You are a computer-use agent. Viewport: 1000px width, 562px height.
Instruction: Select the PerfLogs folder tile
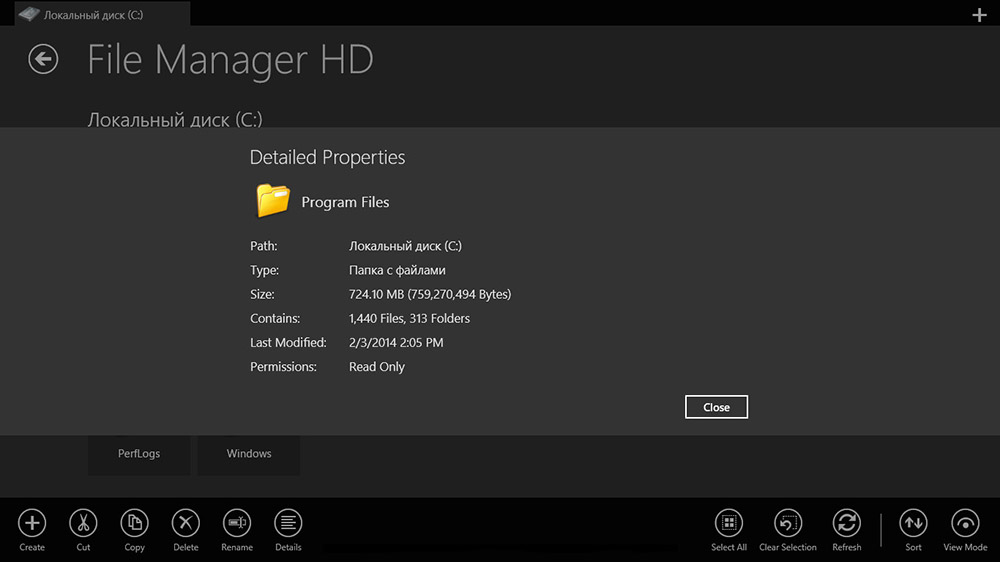[139, 454]
